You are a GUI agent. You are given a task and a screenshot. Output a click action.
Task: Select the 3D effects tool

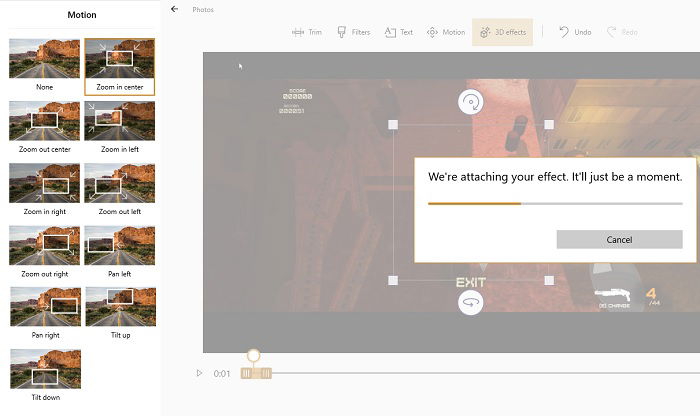pos(503,32)
